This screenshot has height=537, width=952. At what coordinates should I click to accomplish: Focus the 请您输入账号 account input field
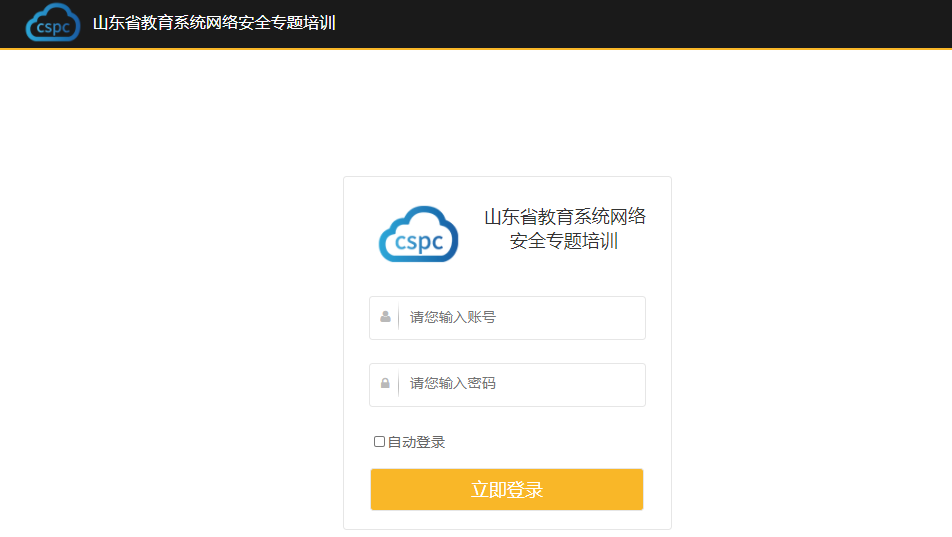[507, 318]
